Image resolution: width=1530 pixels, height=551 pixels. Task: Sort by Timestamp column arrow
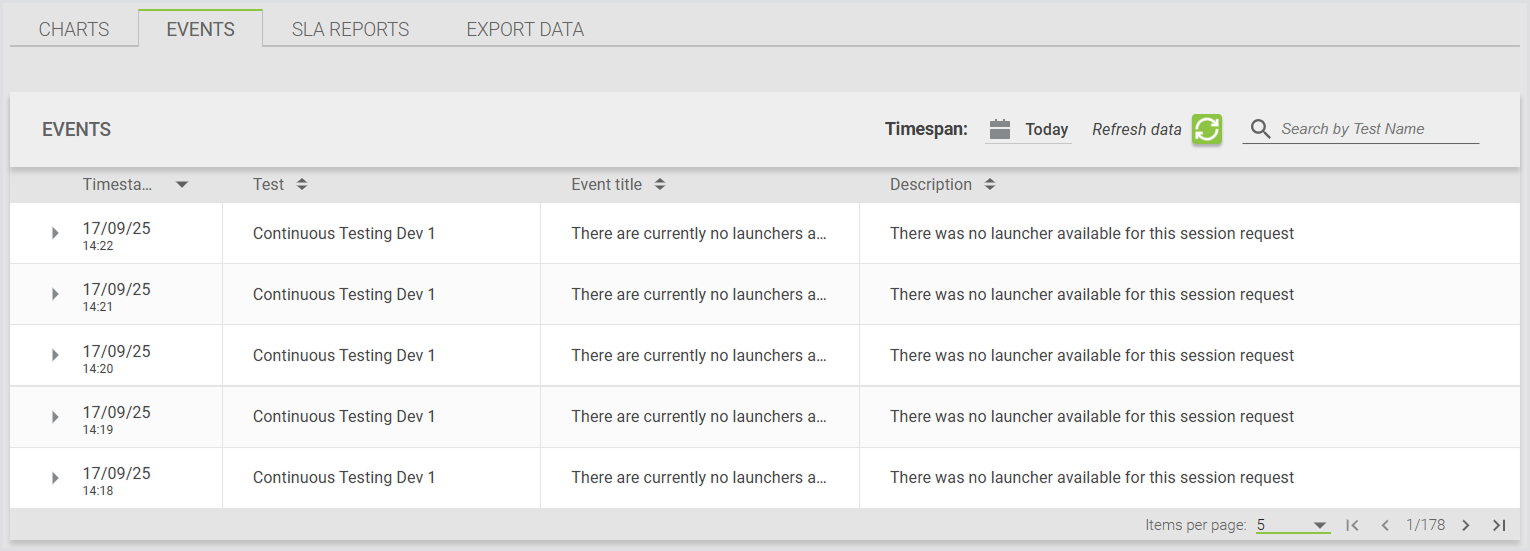181,185
